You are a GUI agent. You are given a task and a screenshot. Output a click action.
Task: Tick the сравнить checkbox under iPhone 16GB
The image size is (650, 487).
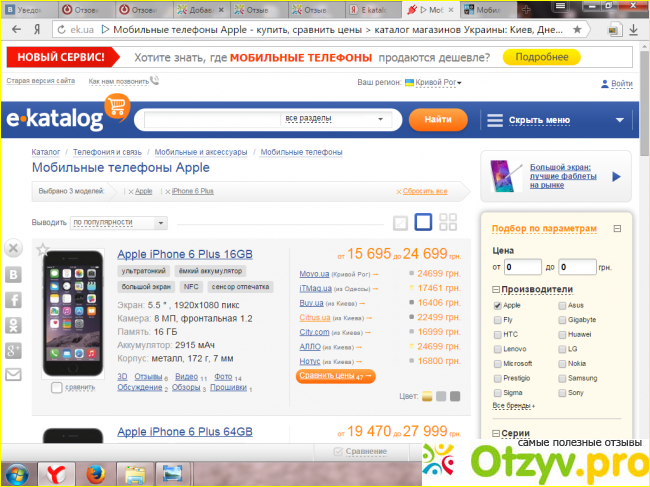(57, 387)
